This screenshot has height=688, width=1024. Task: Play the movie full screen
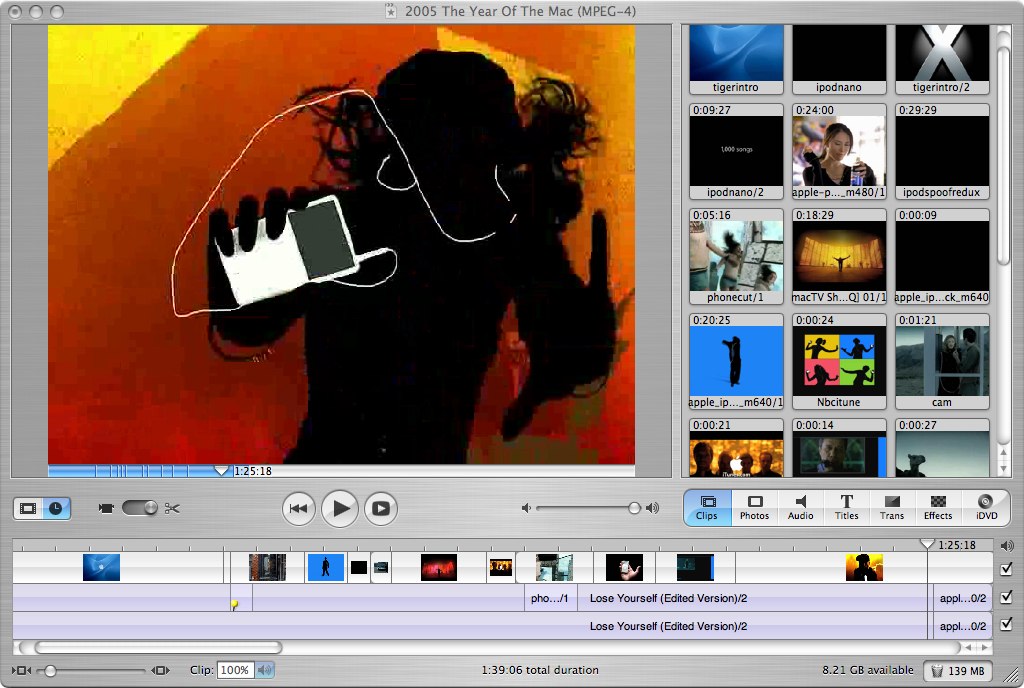click(x=381, y=508)
